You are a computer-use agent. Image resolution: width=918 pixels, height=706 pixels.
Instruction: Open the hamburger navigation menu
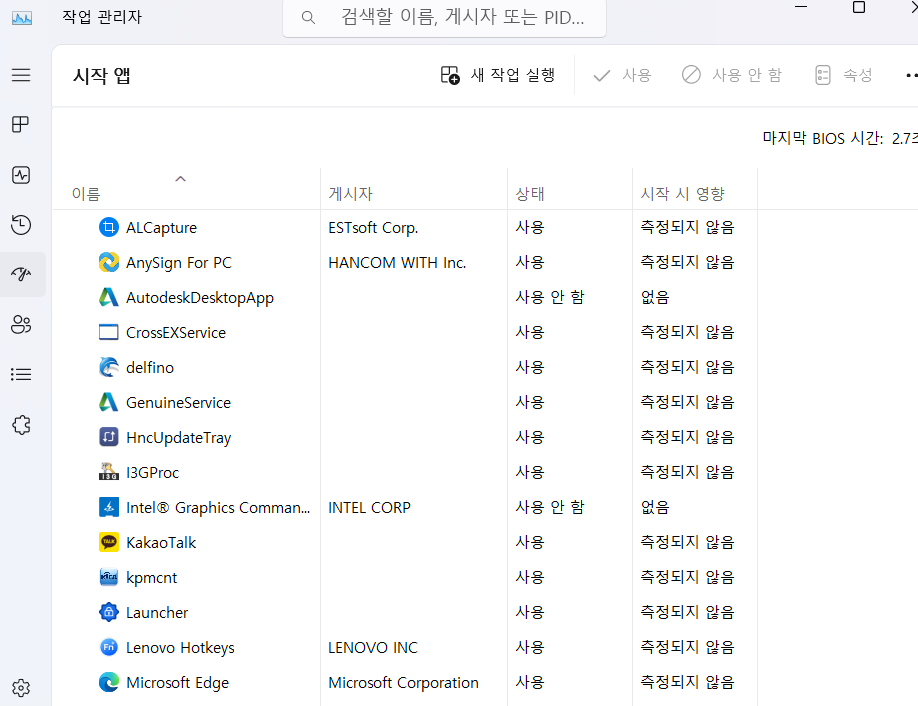(21, 75)
